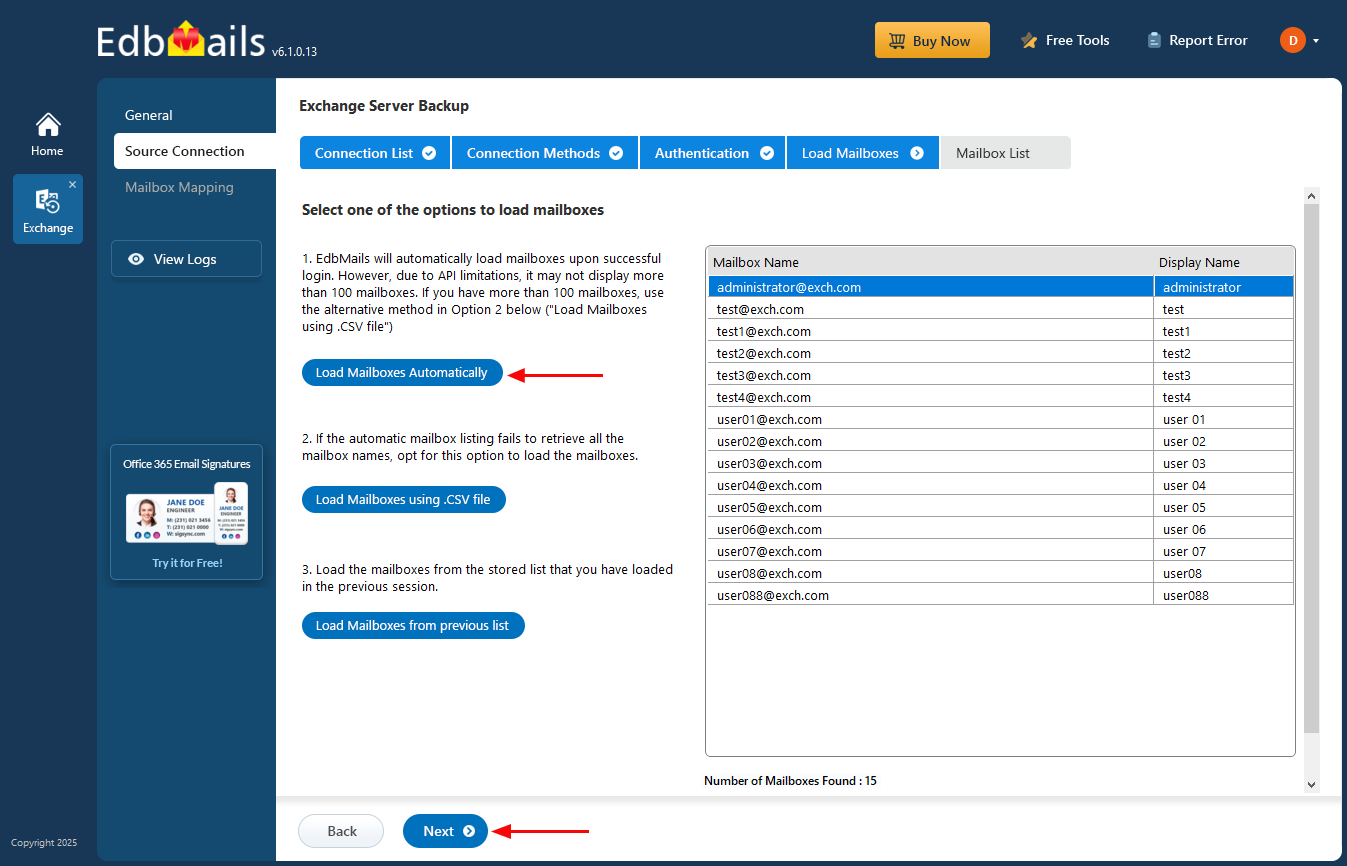Select user04@exch.com mailbox row
The width and height of the screenshot is (1347, 866).
coord(1001,485)
